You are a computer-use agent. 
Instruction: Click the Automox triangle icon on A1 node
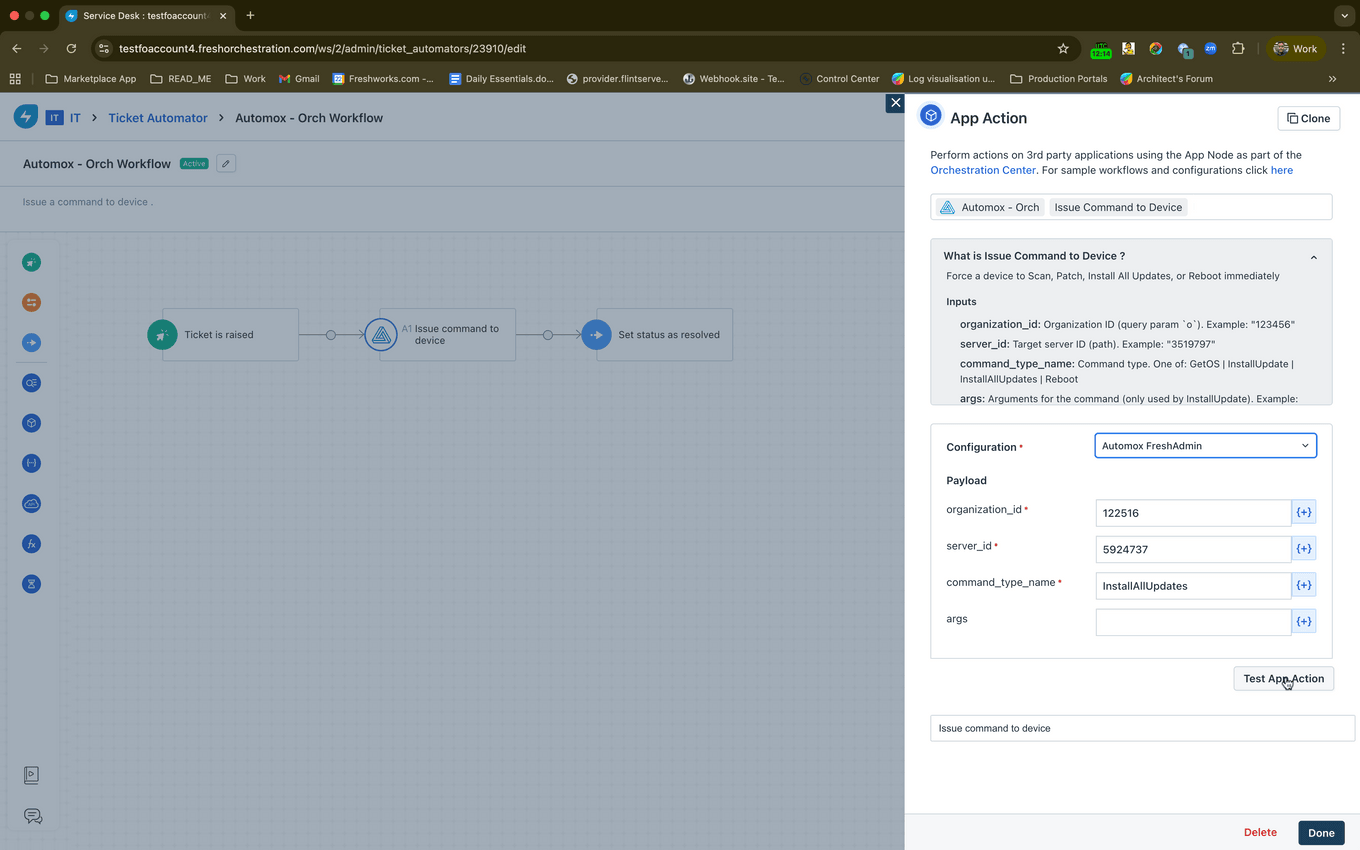pos(381,334)
